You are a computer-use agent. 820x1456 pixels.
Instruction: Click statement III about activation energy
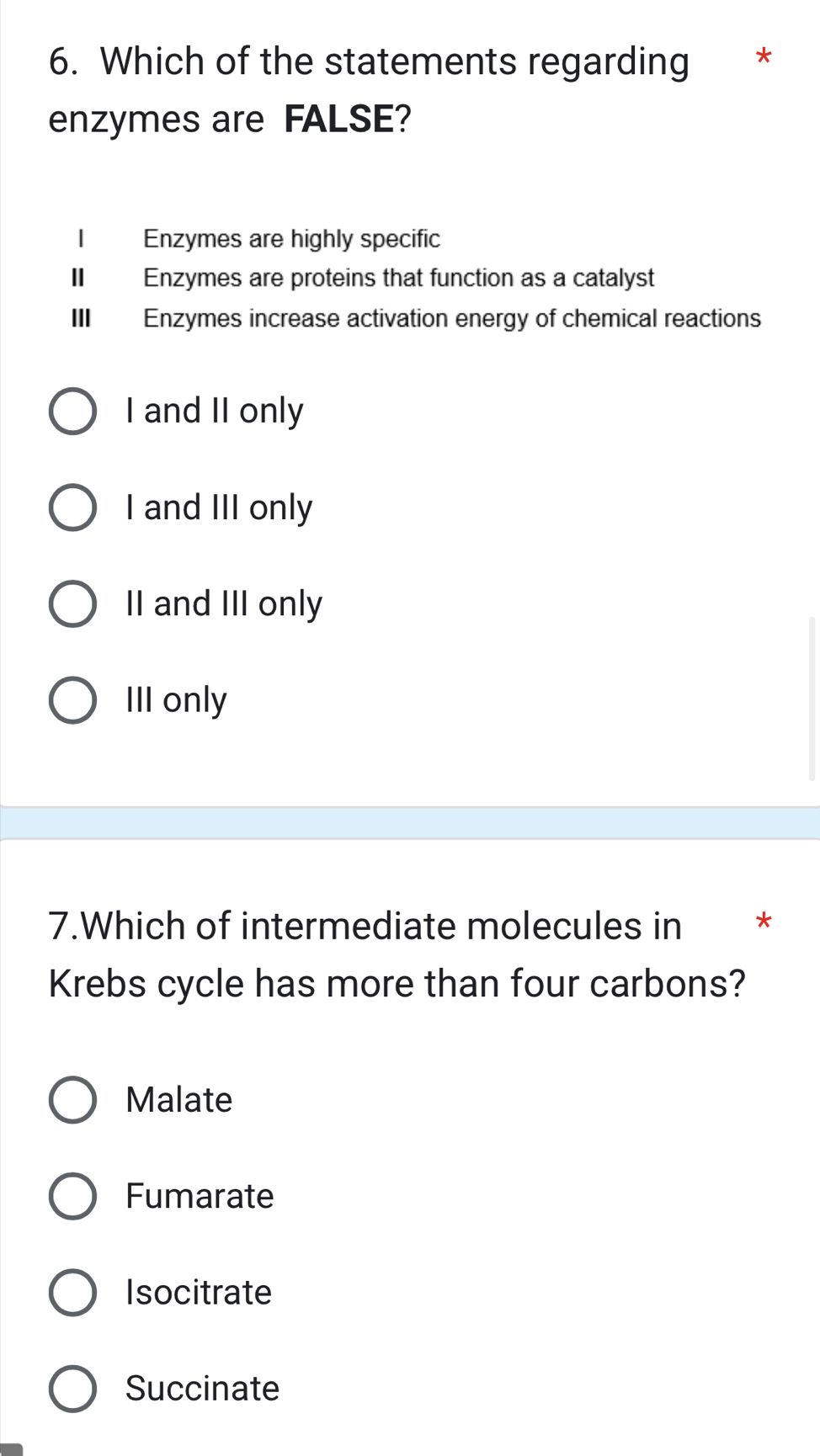[x=451, y=317]
